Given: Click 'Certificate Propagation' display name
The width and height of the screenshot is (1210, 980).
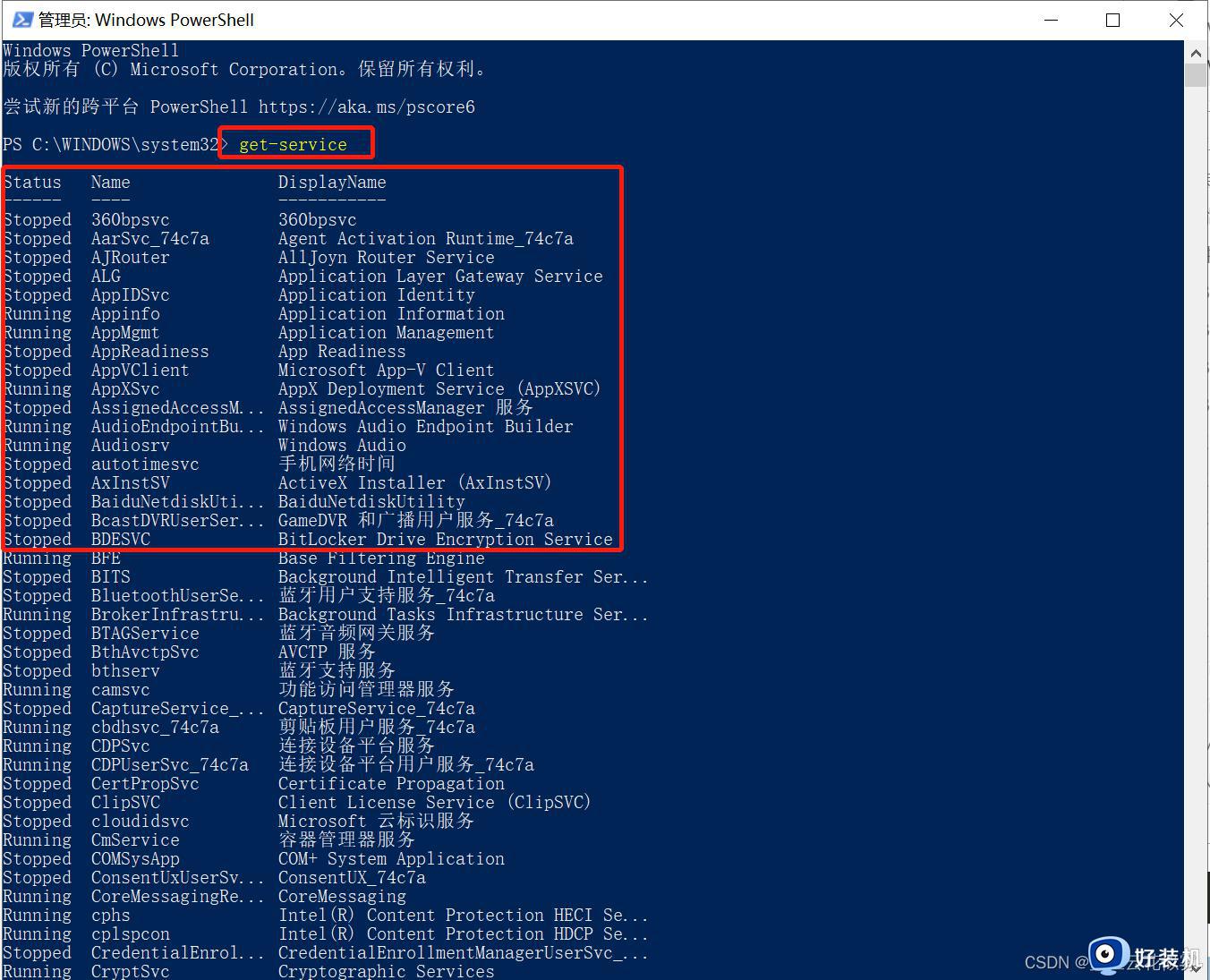Looking at the screenshot, I should click(x=391, y=784).
